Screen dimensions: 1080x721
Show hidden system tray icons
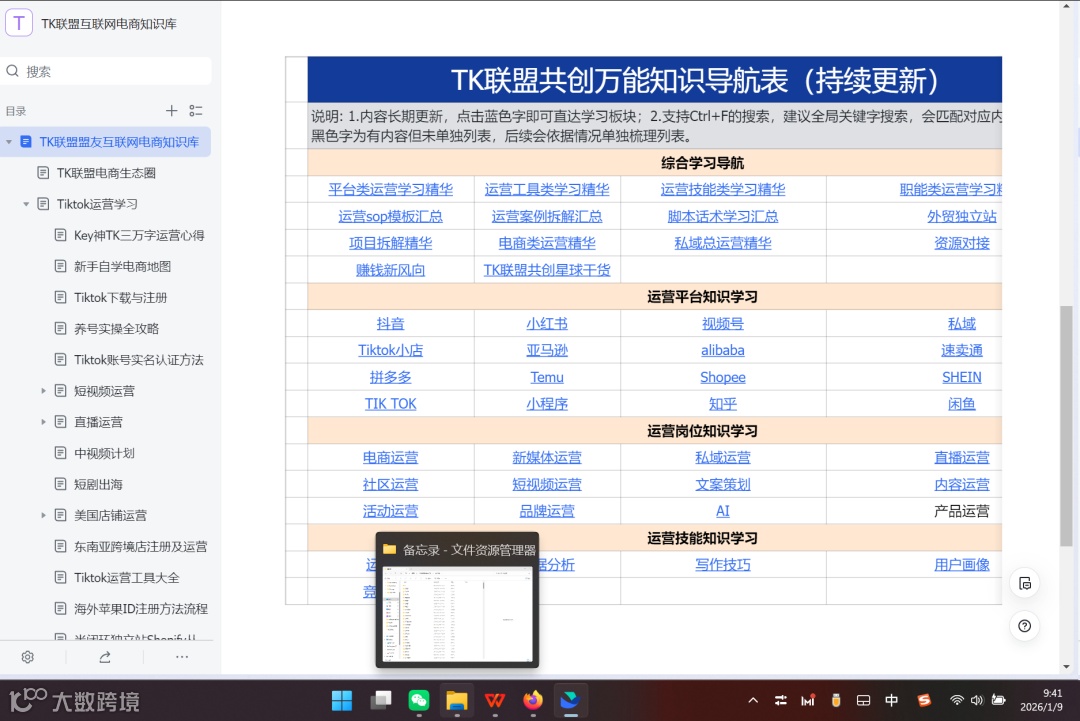pos(753,700)
